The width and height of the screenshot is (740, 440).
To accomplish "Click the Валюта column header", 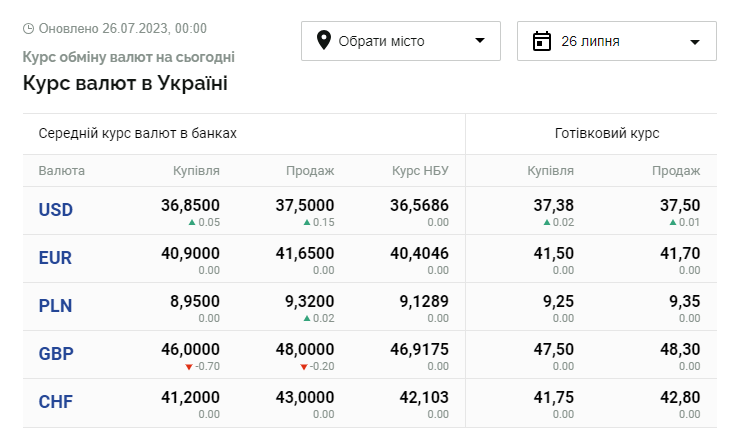I will pos(62,171).
